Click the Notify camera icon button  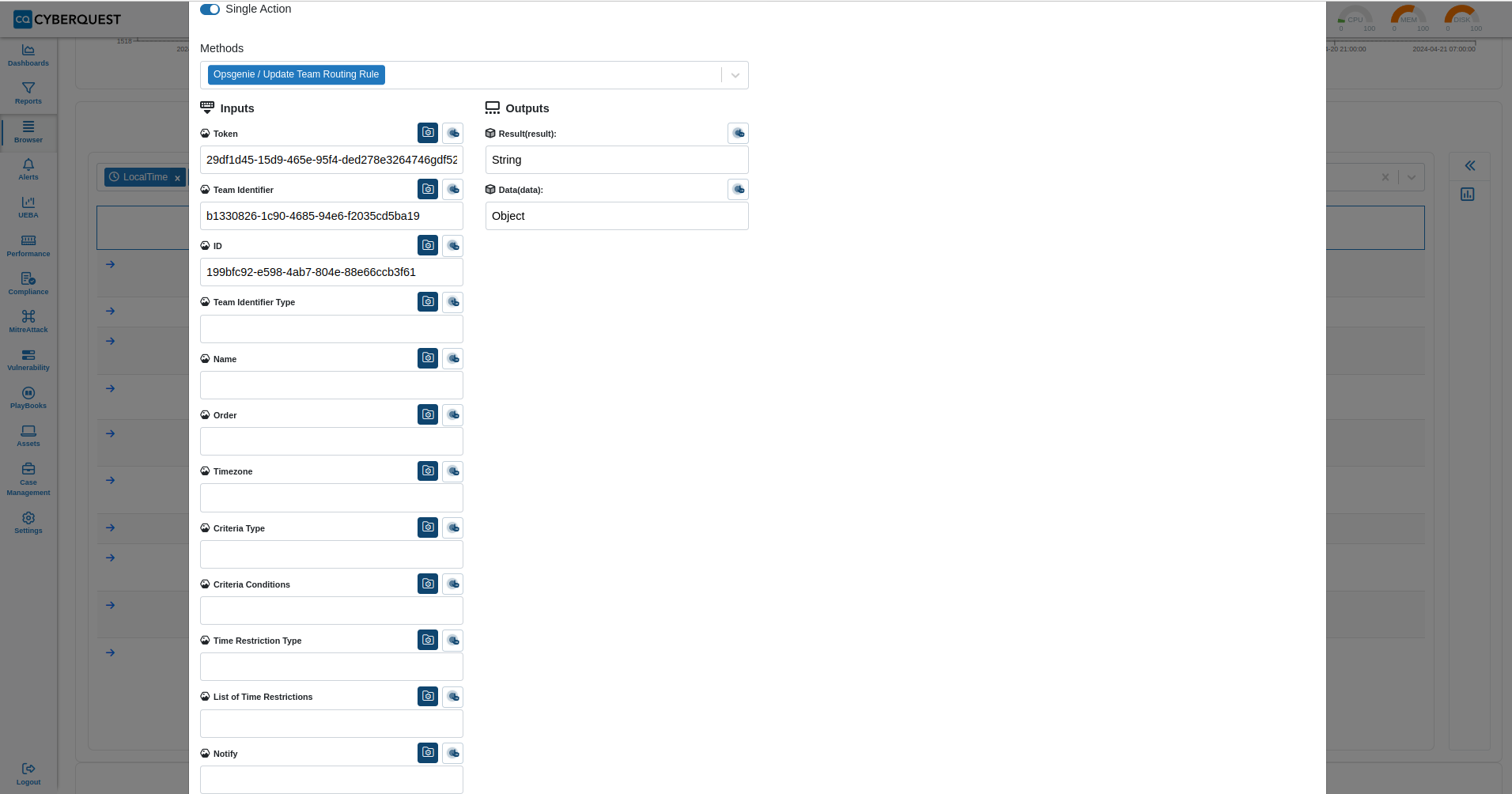coord(428,753)
